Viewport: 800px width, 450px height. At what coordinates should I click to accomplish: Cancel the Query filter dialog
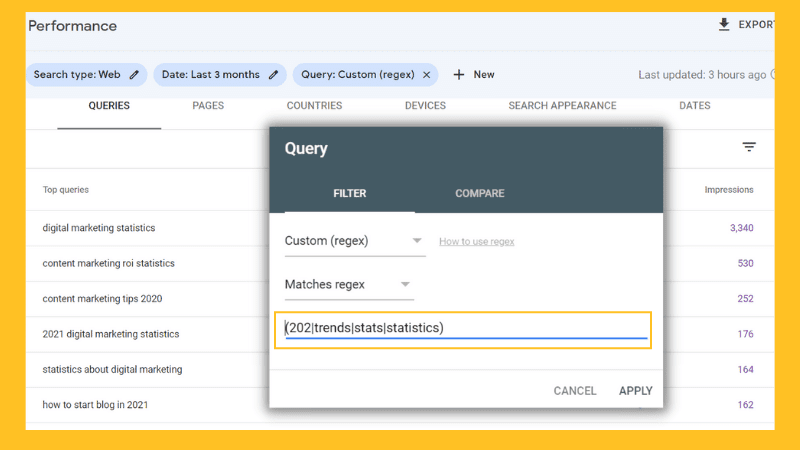[575, 391]
